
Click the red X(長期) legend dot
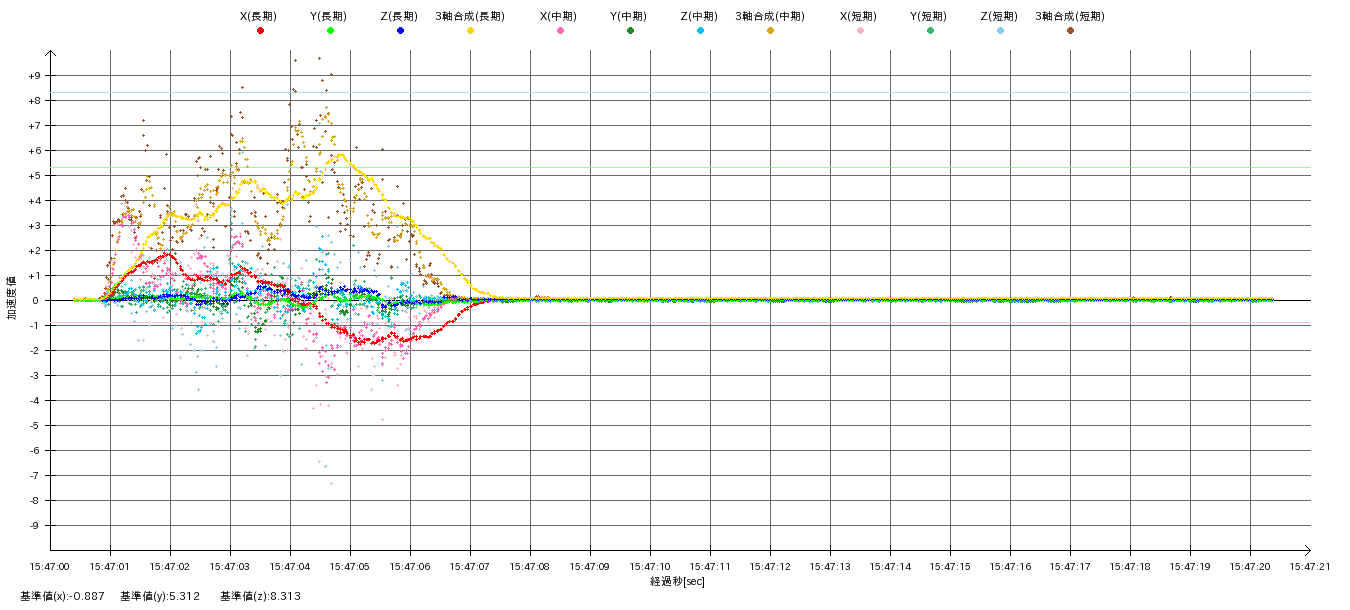260,31
